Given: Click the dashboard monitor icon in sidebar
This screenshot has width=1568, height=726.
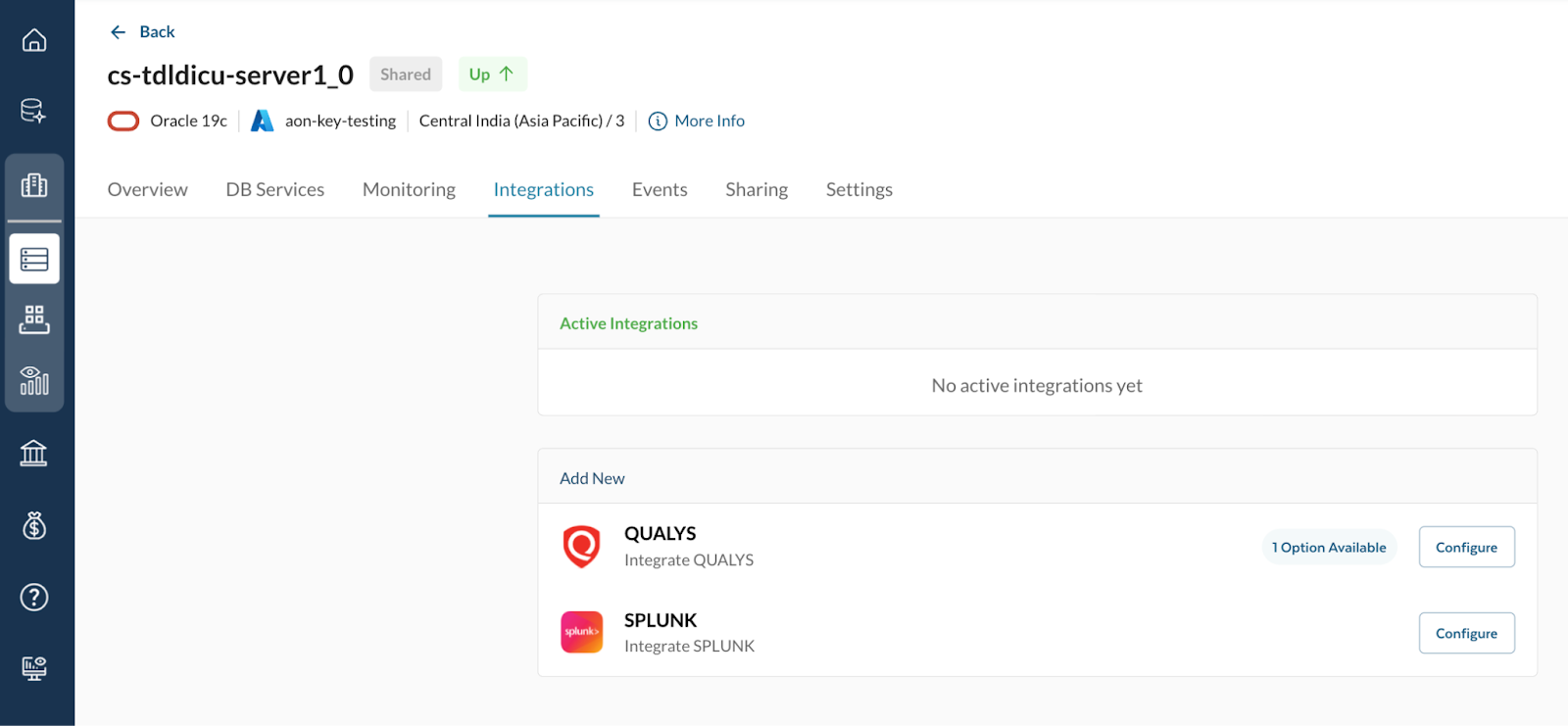Looking at the screenshot, I should [x=34, y=668].
